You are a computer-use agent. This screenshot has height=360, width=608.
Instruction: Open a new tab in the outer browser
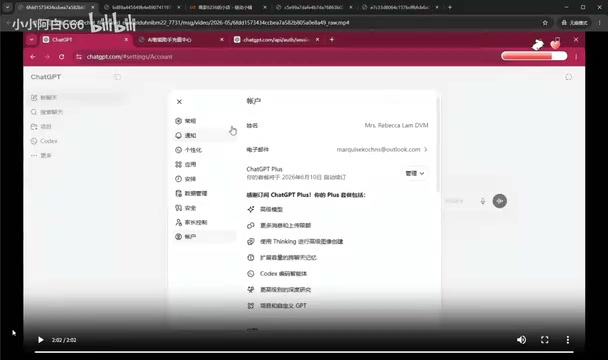click(x=450, y=7)
